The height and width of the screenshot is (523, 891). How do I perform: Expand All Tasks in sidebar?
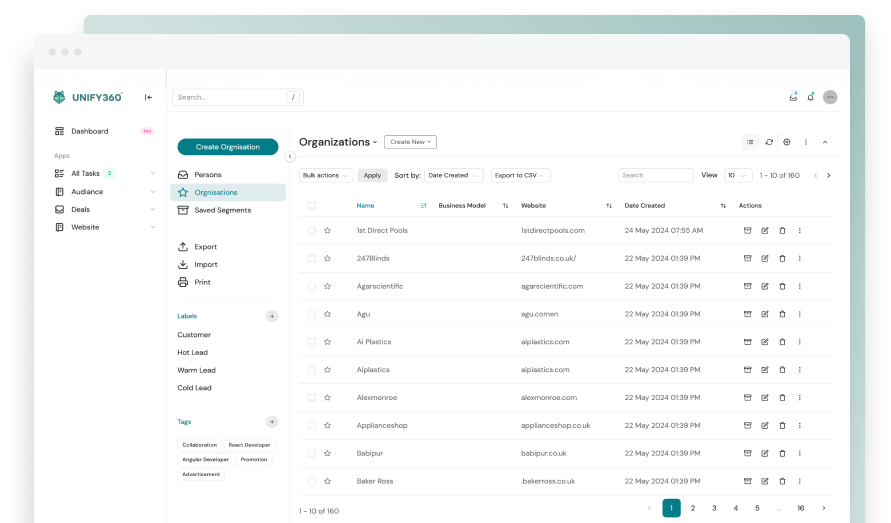click(x=153, y=173)
